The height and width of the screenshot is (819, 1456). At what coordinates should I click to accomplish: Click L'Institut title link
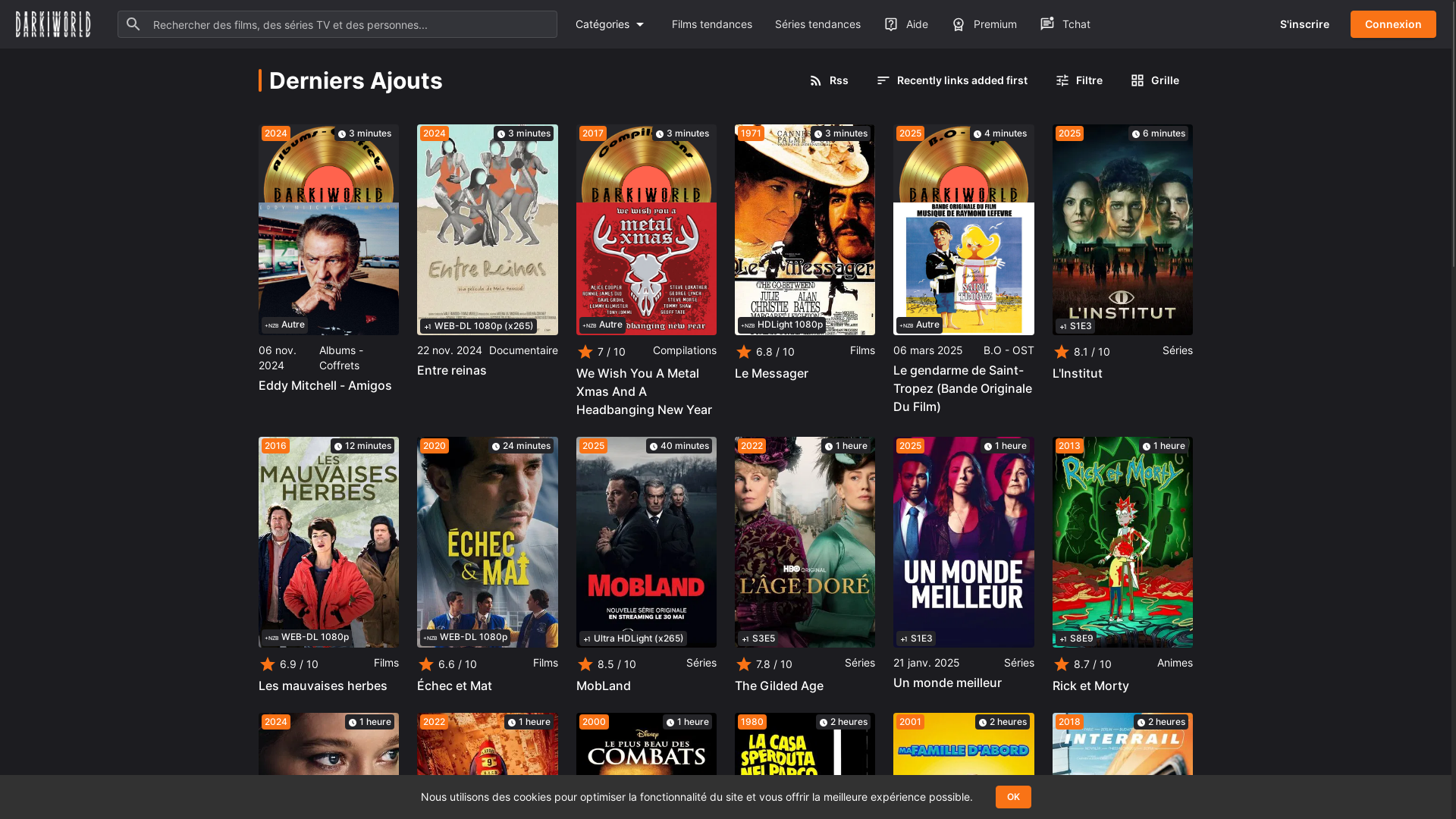[x=1078, y=373]
